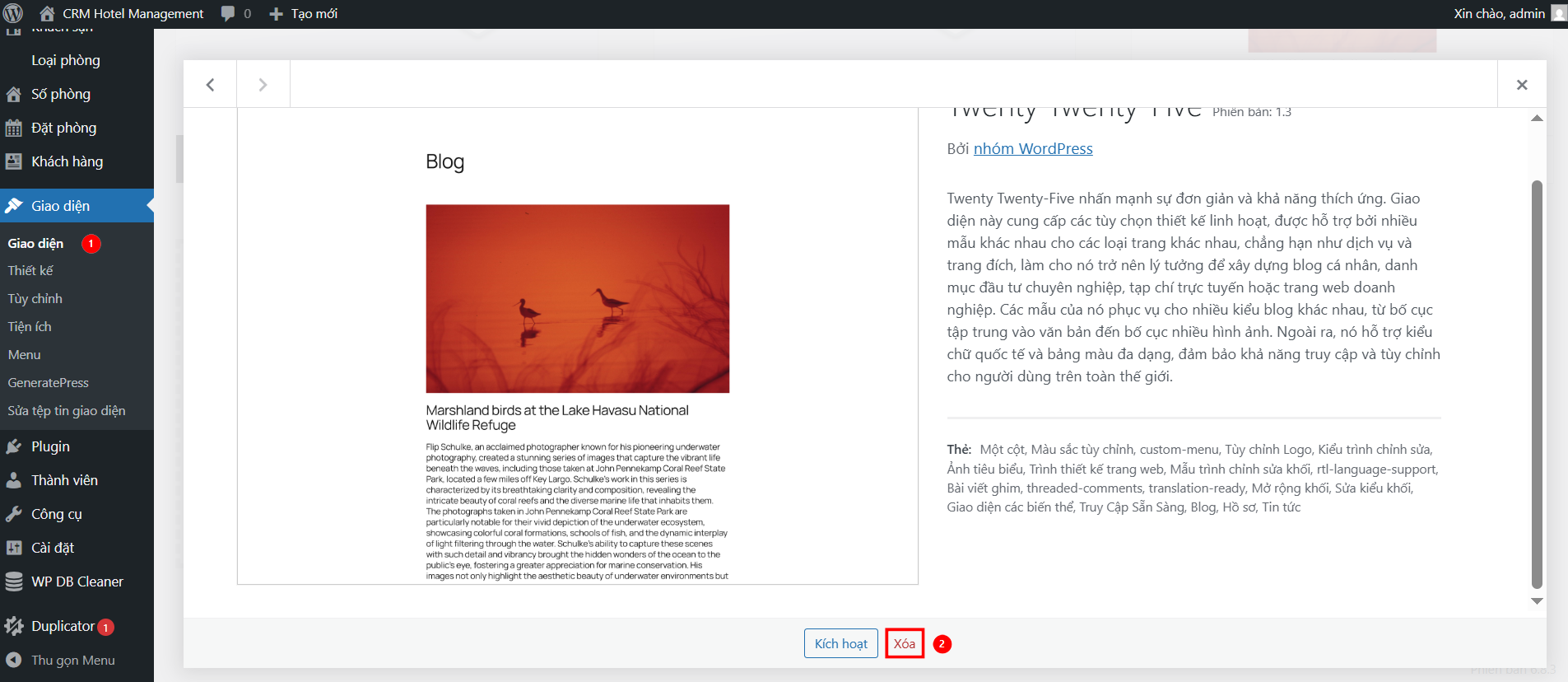Viewport: 1568px width, 682px height.
Task: Click the Tạo mới toolbar item
Action: [314, 13]
